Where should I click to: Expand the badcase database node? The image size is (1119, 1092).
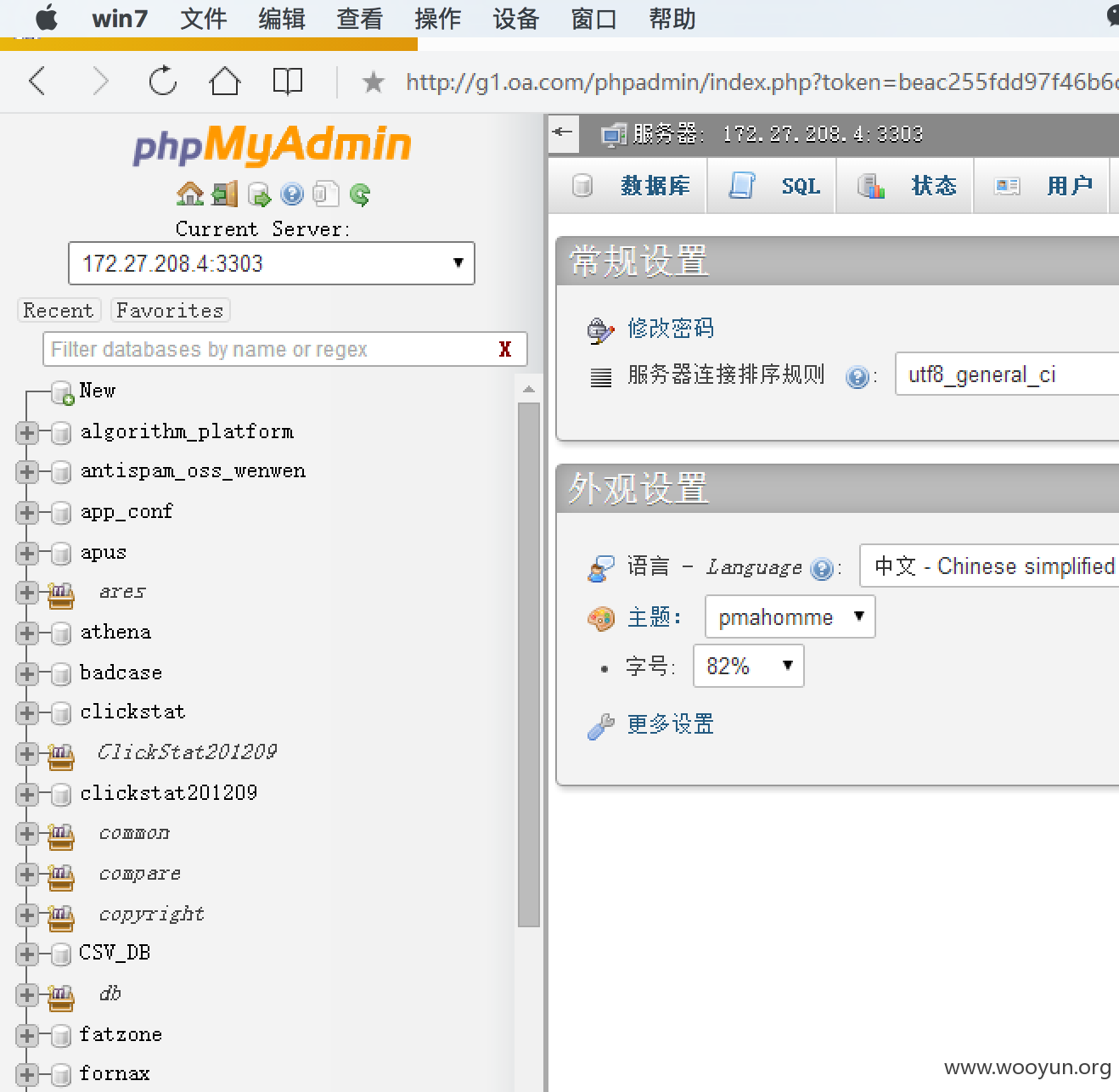pyautogui.click(x=27, y=674)
